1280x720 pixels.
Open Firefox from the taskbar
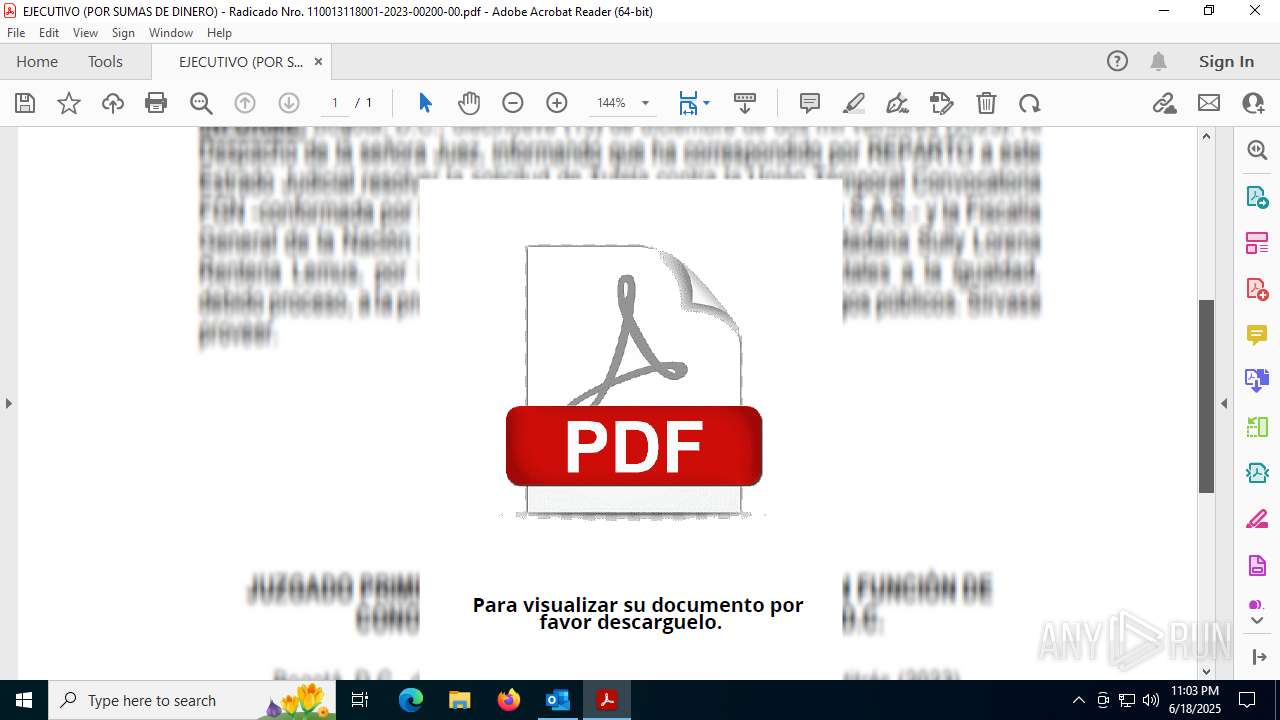coord(508,700)
